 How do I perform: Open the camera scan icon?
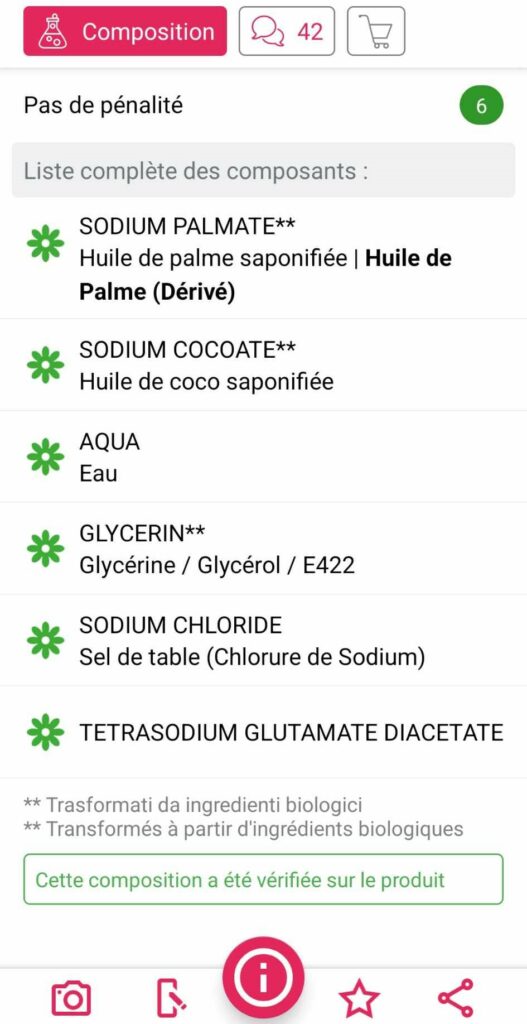tap(71, 998)
